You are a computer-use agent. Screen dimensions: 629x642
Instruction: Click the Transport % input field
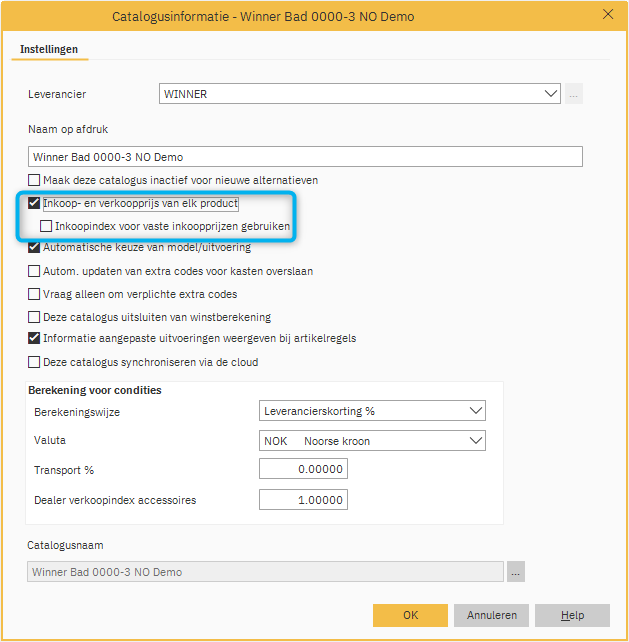click(302, 470)
